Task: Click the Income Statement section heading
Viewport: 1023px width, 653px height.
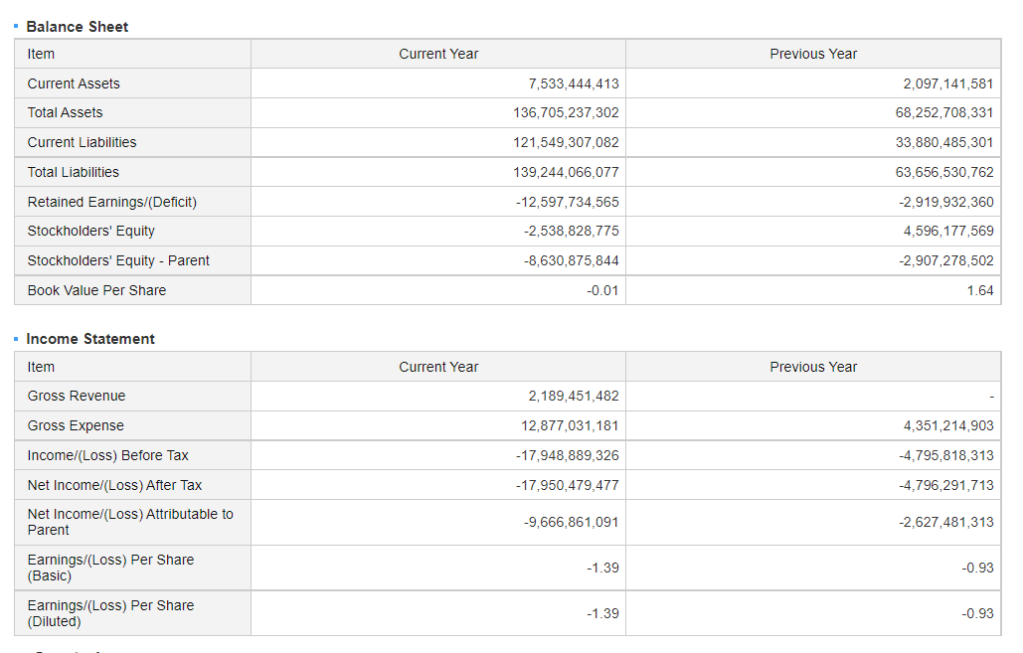Action: tap(90, 339)
